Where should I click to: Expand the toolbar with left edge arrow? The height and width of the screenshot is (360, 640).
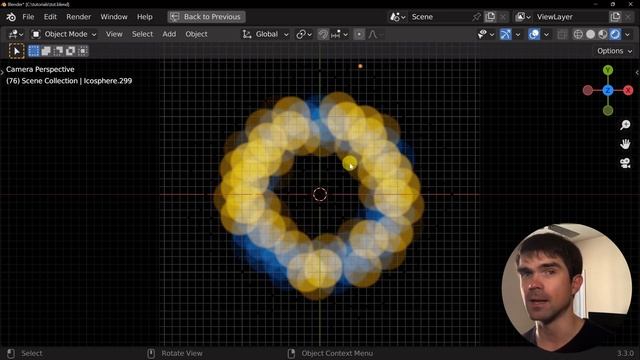point(2,72)
